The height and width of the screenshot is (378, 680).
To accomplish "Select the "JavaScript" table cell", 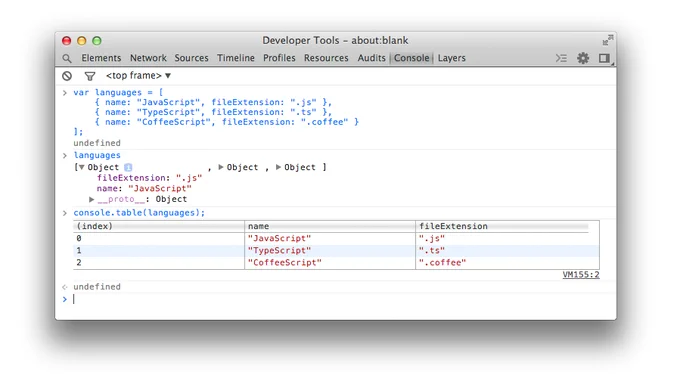I will coord(330,238).
